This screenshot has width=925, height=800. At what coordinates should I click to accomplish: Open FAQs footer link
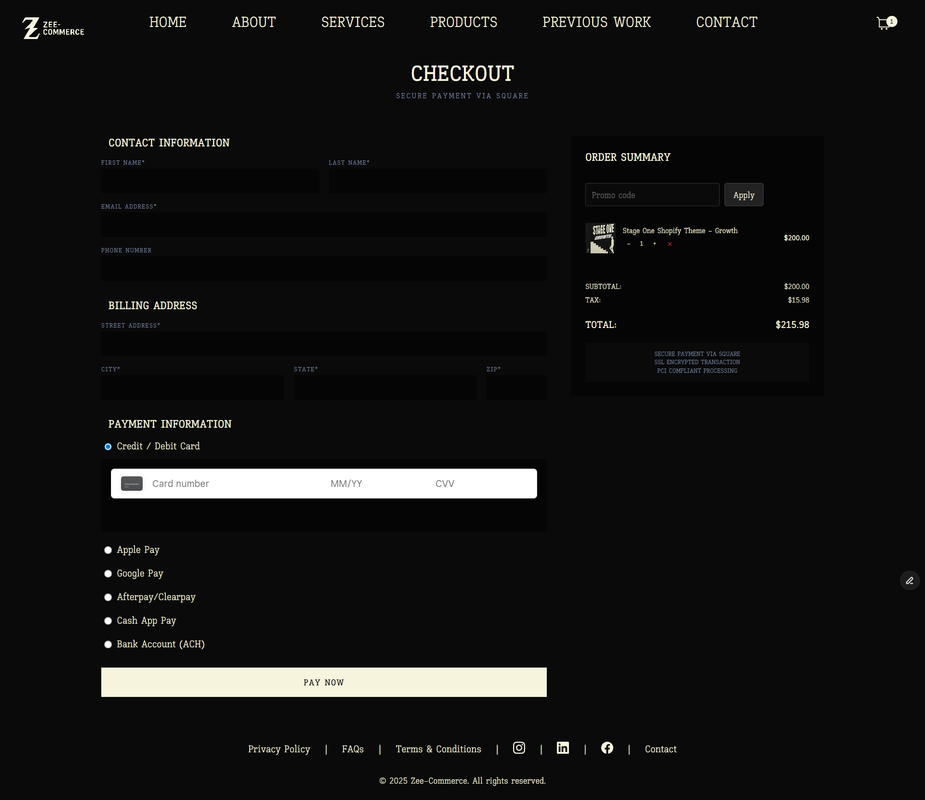point(353,749)
